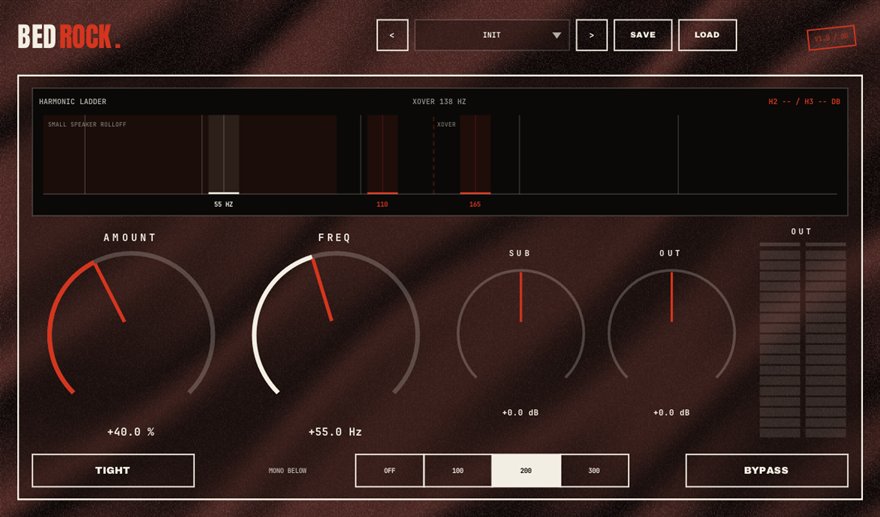880x517 pixels.
Task: Select the +40.0 % amount value
Action: 131,432
